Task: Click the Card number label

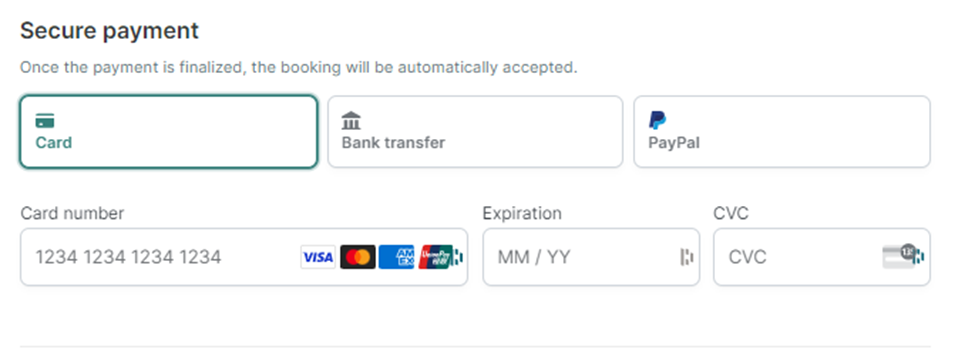Action: click(x=72, y=213)
